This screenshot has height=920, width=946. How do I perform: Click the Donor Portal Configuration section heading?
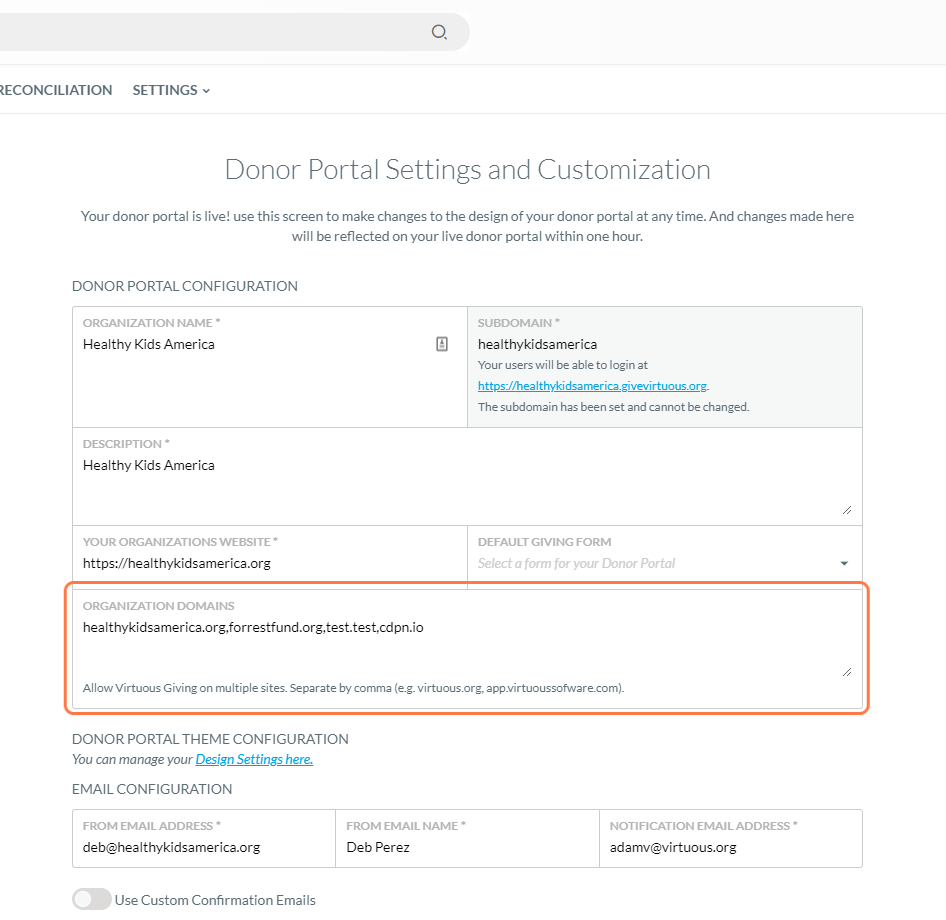click(x=185, y=286)
